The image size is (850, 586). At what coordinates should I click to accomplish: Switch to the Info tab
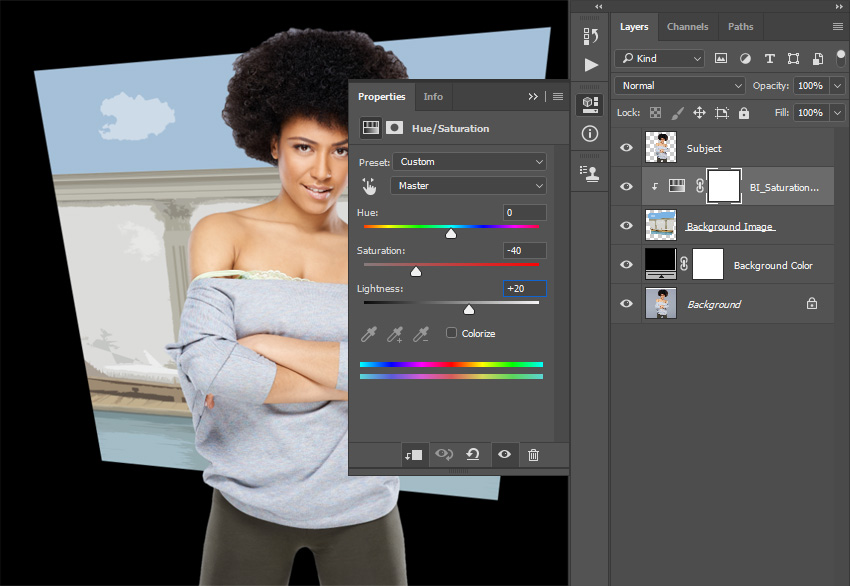[433, 97]
